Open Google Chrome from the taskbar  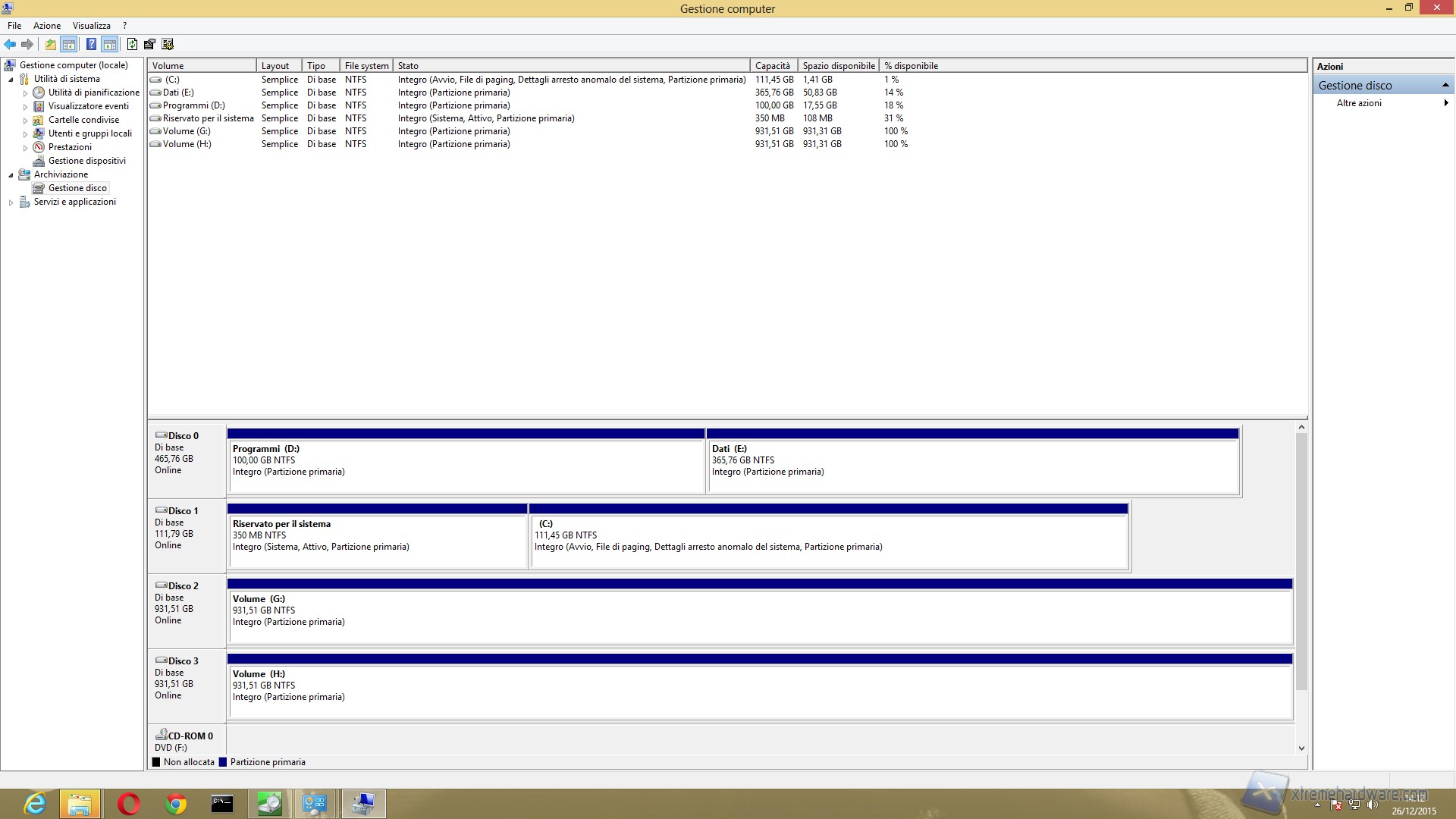176,804
